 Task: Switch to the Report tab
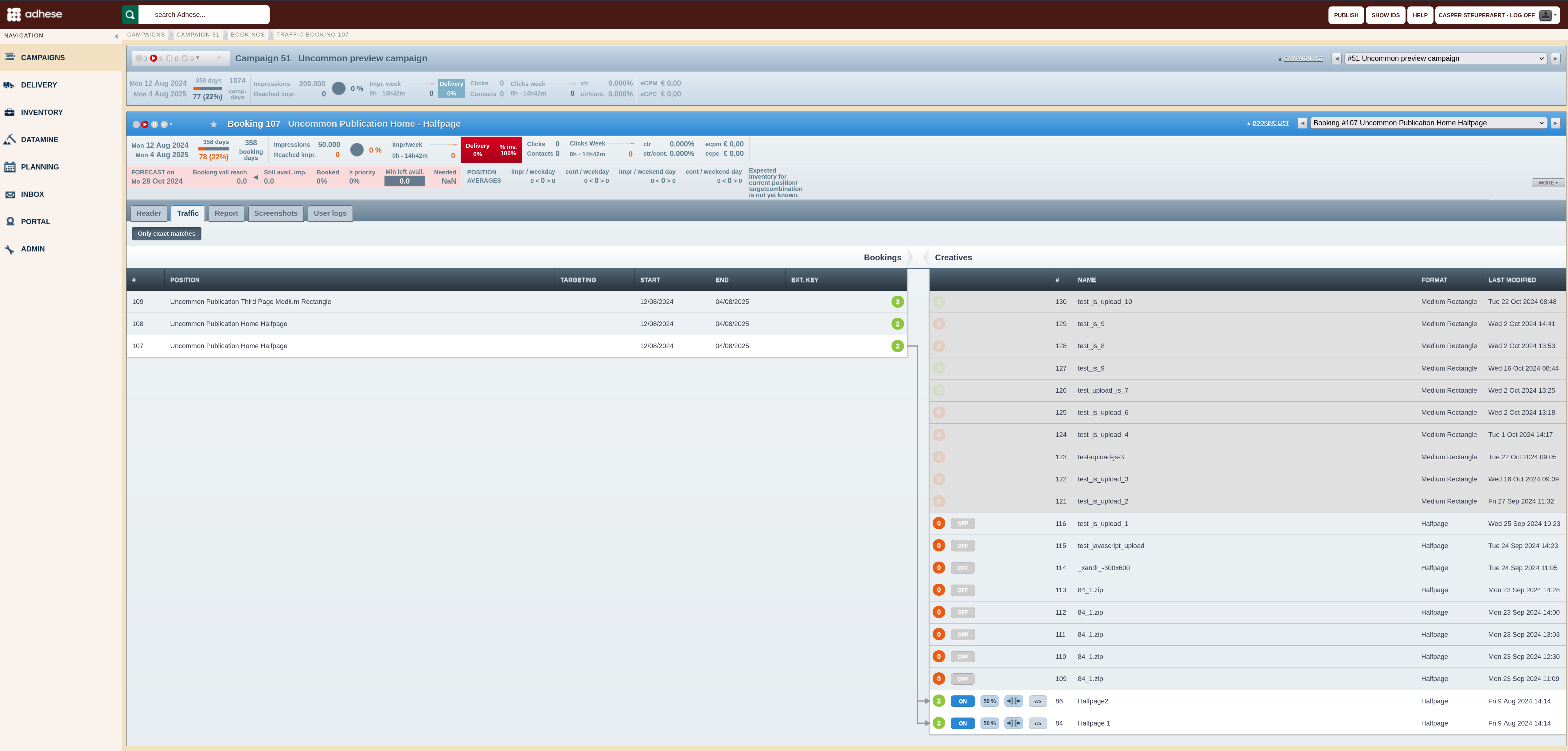[226, 213]
